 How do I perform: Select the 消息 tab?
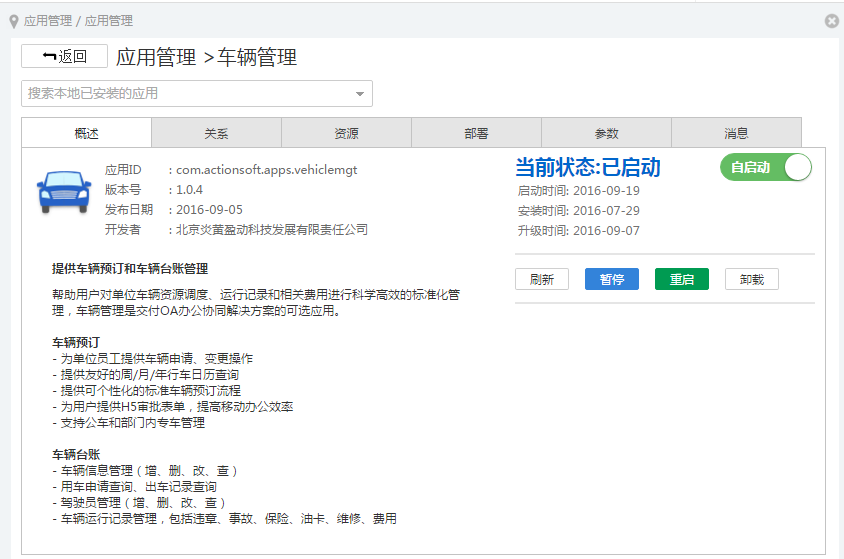pyautogui.click(x=736, y=133)
